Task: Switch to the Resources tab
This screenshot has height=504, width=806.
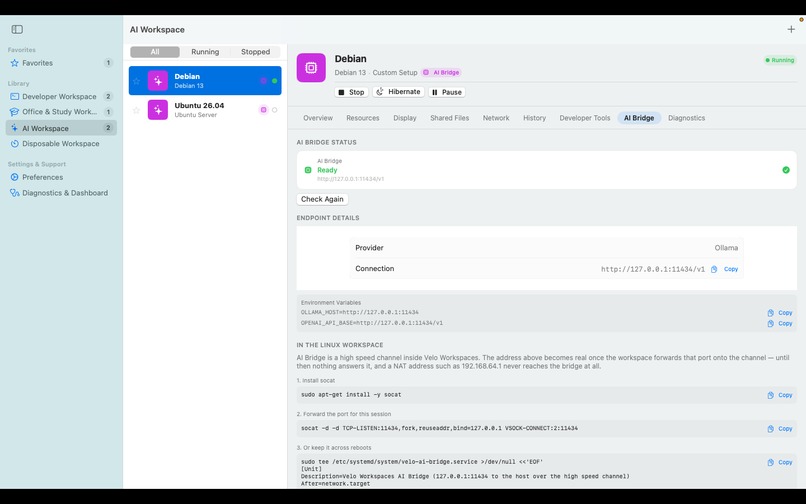Action: point(362,118)
